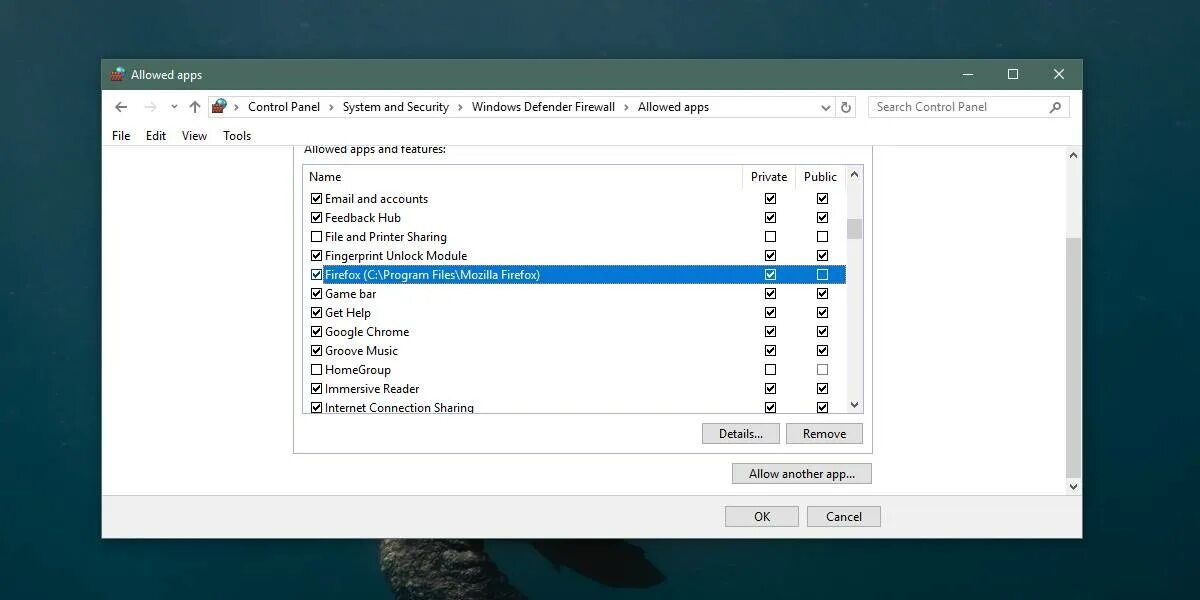Screen dimensions: 1200x600
Task: Select the Groove Music row text
Action: pyautogui.click(x=361, y=351)
